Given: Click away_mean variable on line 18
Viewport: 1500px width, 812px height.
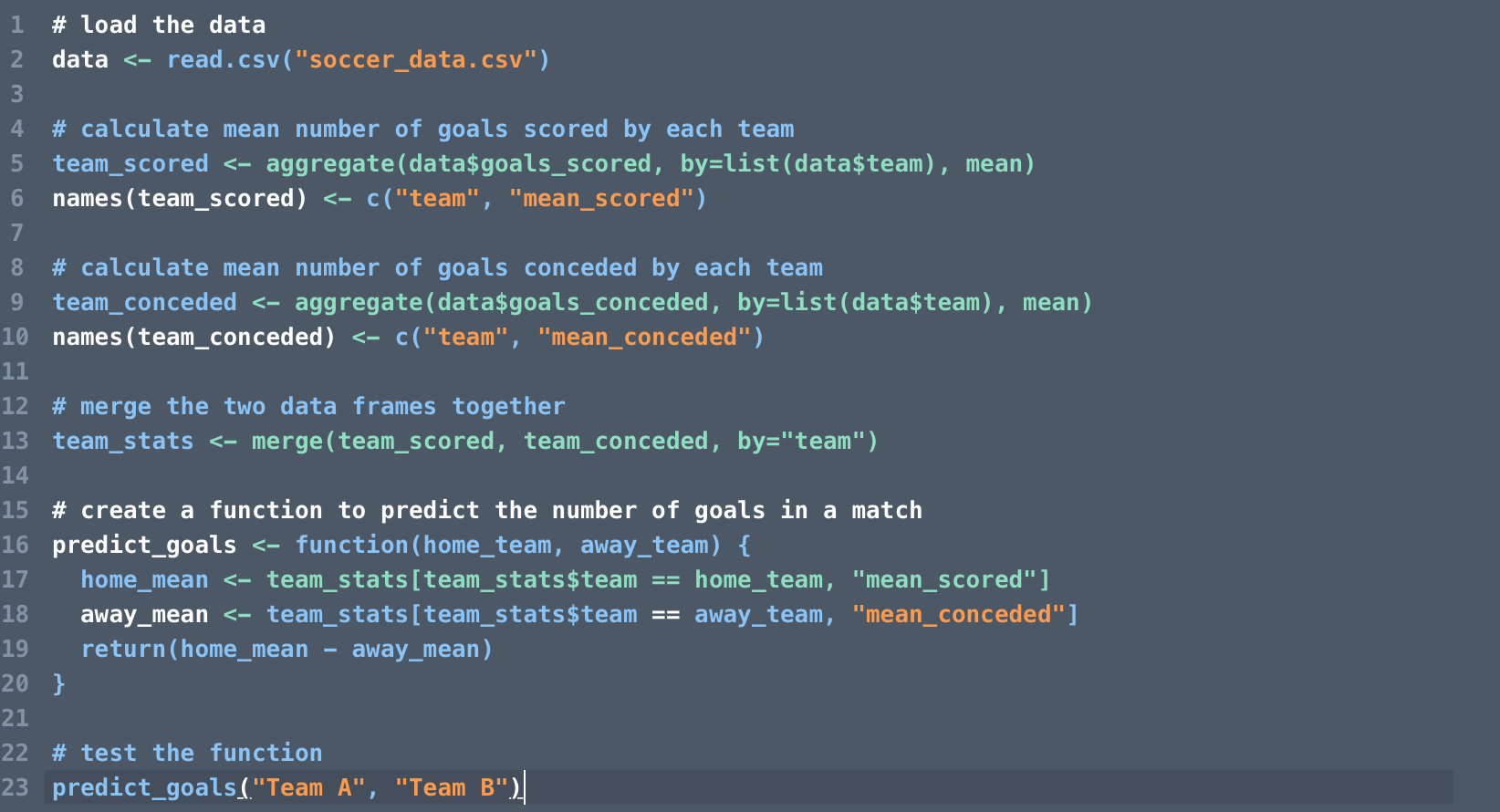Looking at the screenshot, I should (x=145, y=614).
